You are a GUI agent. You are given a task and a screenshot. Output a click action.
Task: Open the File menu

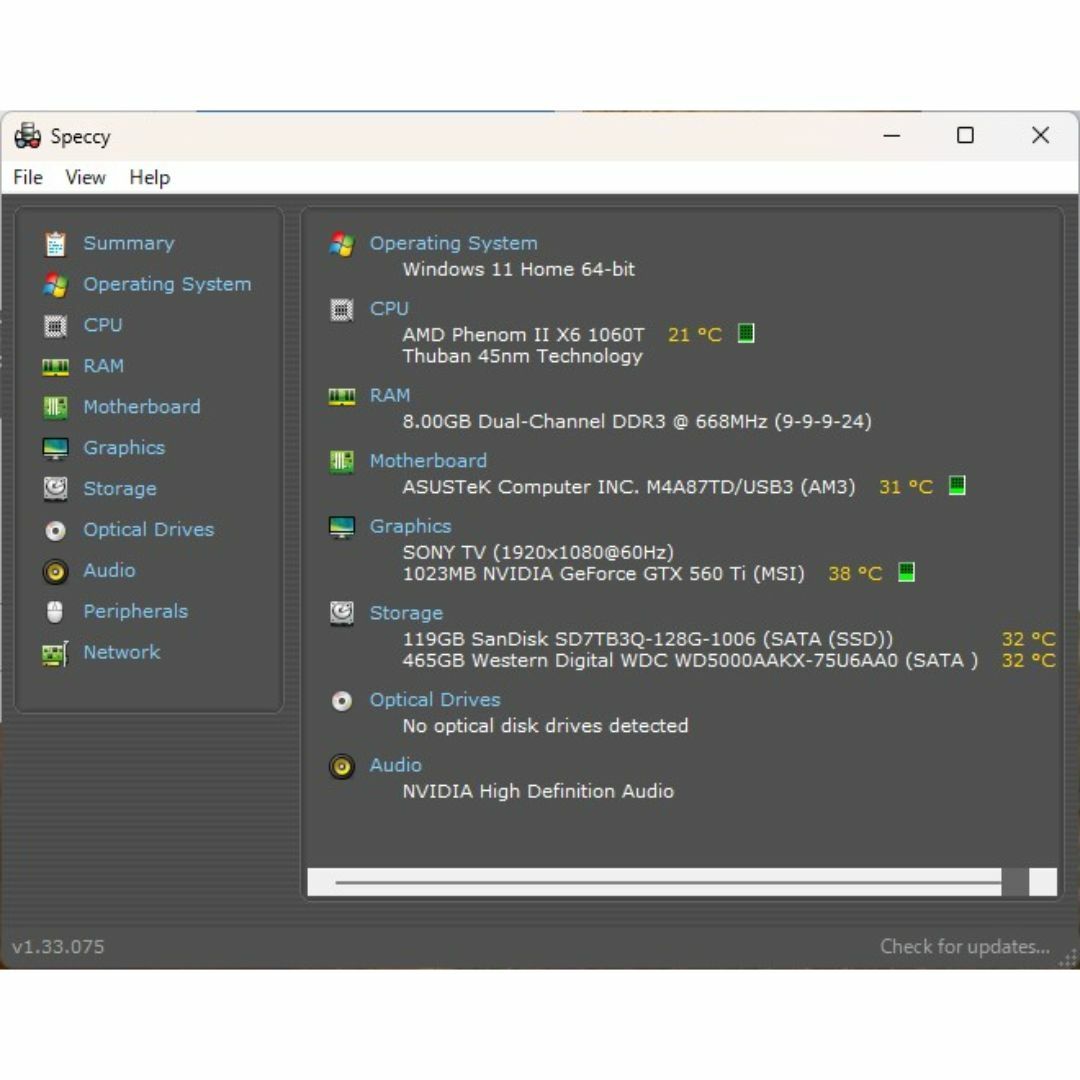28,178
